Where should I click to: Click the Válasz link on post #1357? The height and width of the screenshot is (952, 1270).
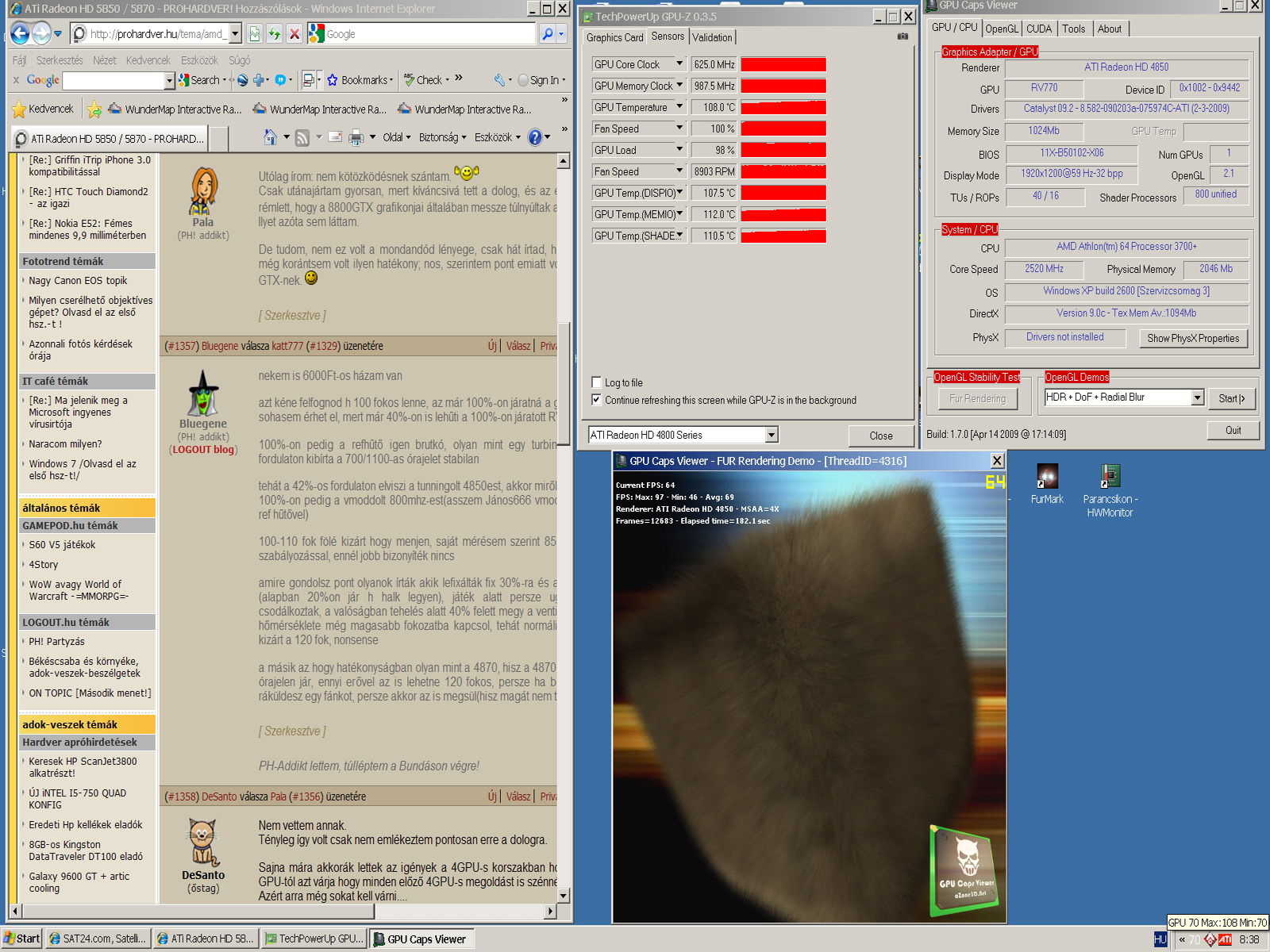click(x=518, y=346)
